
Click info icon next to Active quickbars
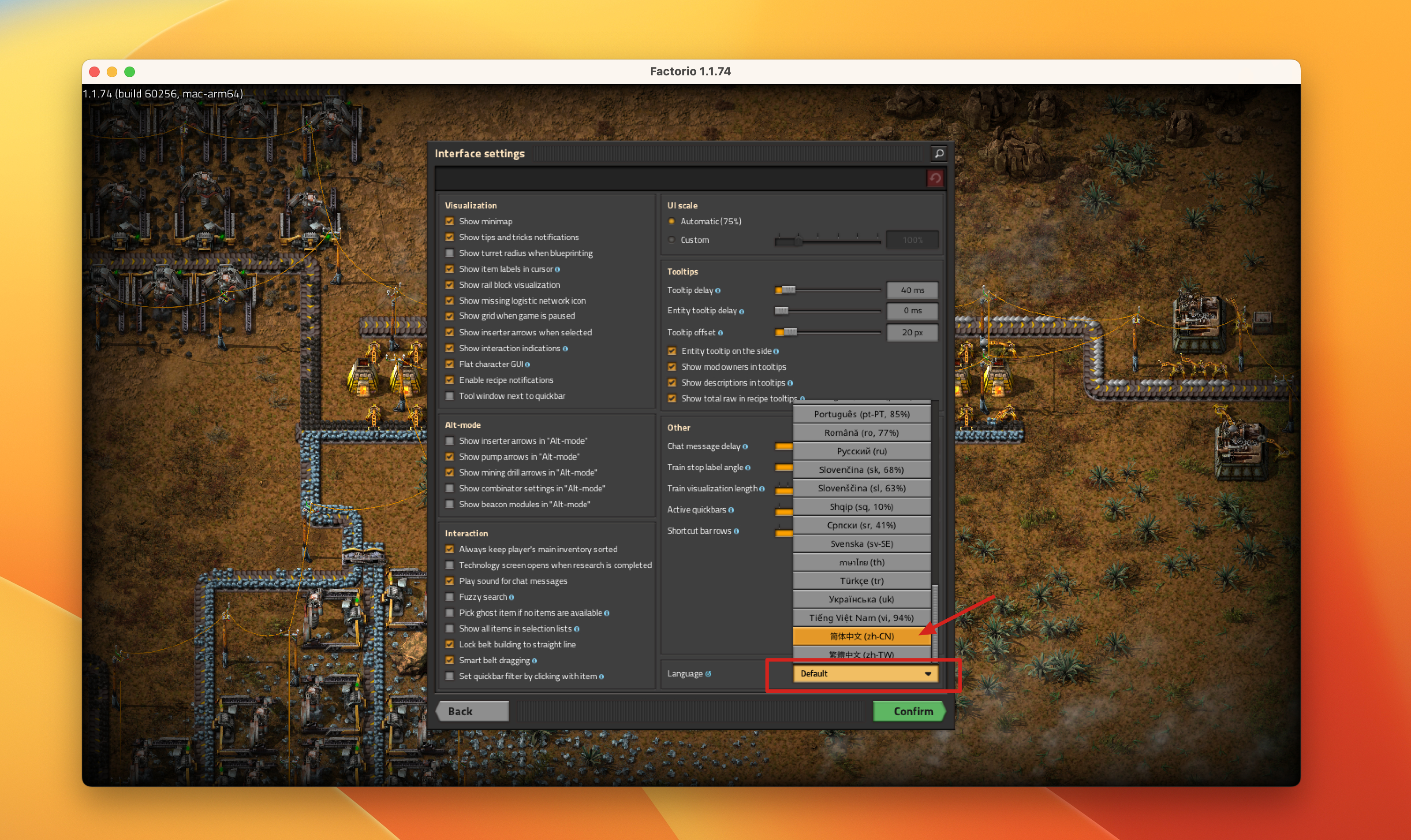click(731, 510)
